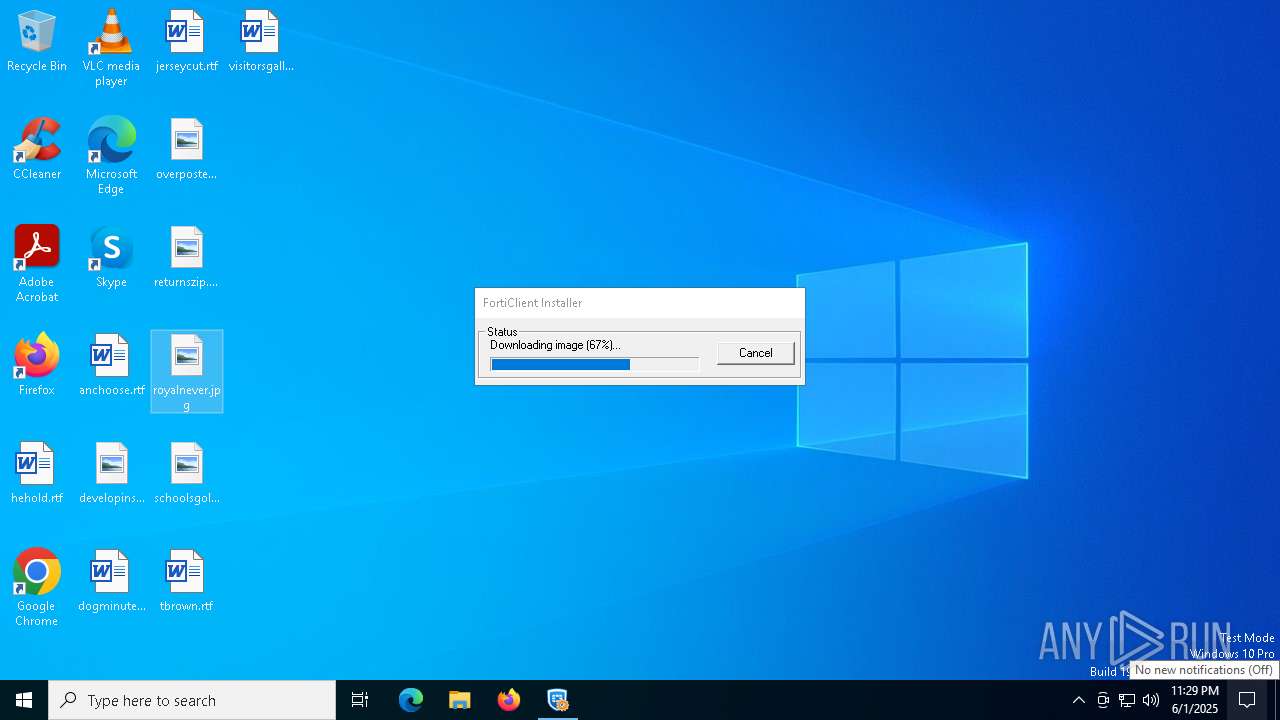Switch to FortiClient installer taskbar button
Viewport: 1280px width, 720px height.
pyautogui.click(x=558, y=700)
